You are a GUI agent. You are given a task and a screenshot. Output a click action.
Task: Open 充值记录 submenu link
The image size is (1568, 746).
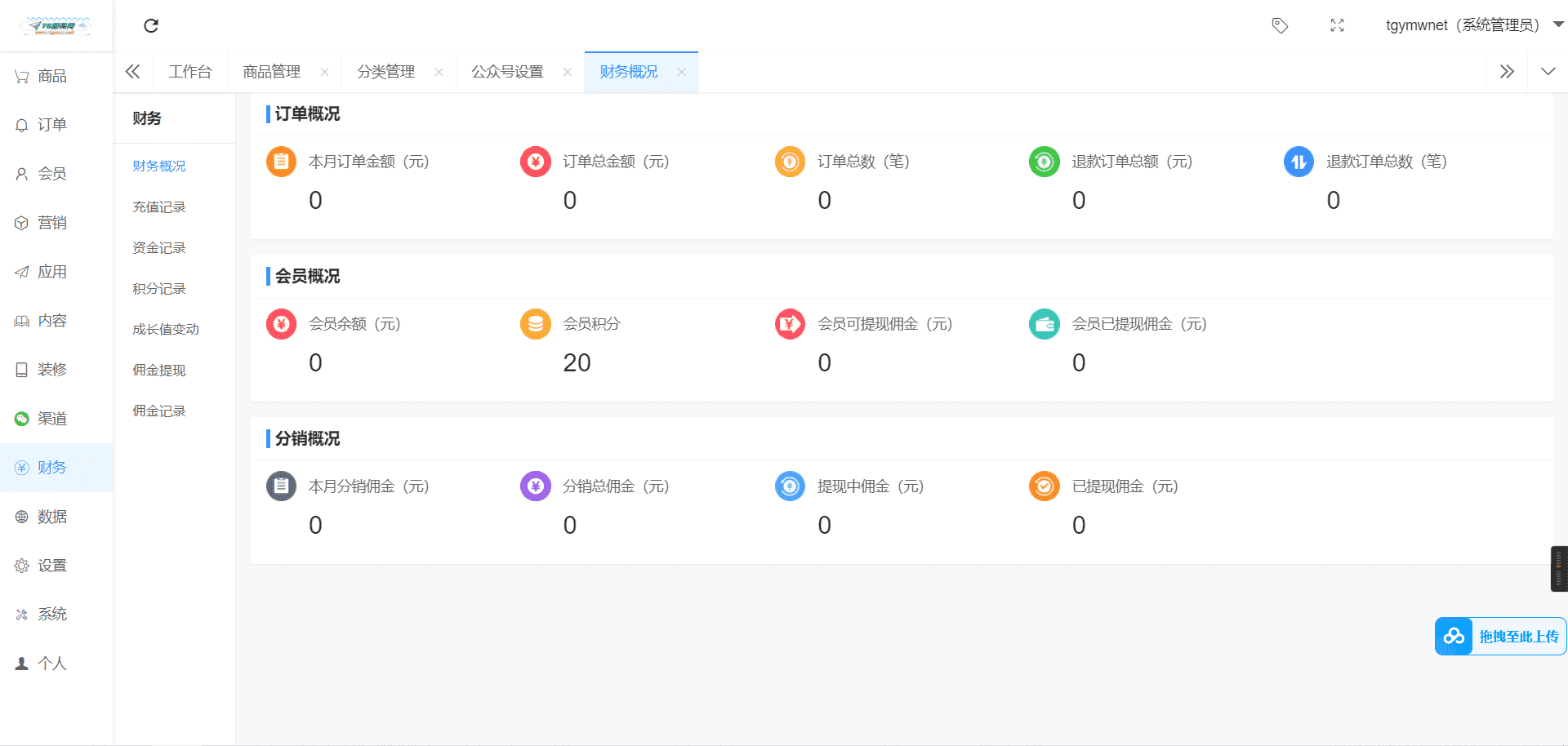click(159, 207)
